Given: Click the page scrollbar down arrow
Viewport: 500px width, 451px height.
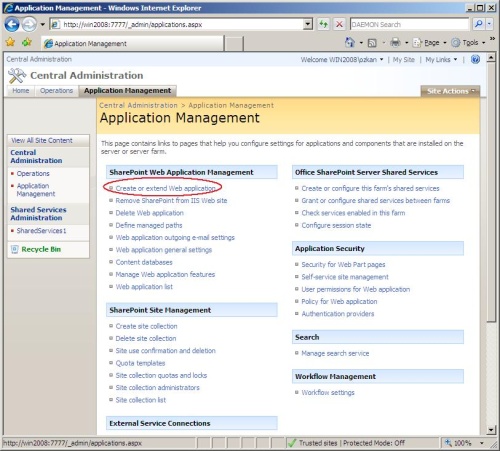Looking at the screenshot, I should (491, 430).
